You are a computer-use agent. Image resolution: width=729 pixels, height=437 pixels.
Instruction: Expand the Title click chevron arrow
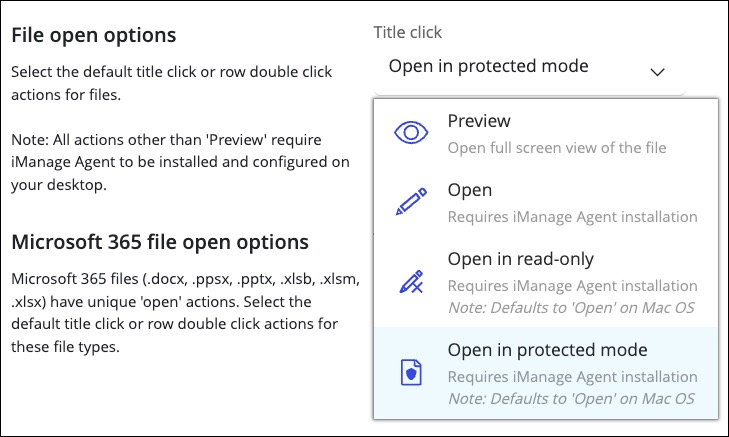point(657,71)
